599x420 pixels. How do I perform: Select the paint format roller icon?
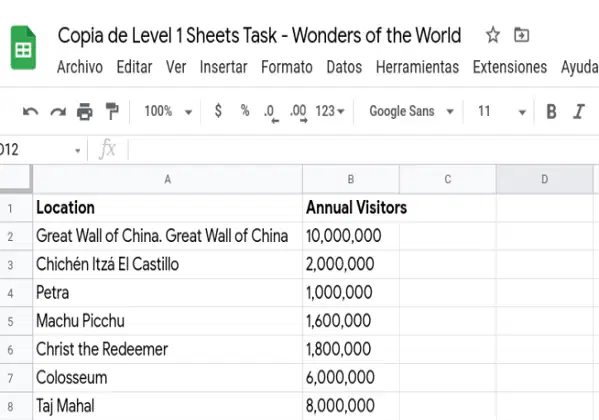click(x=112, y=112)
